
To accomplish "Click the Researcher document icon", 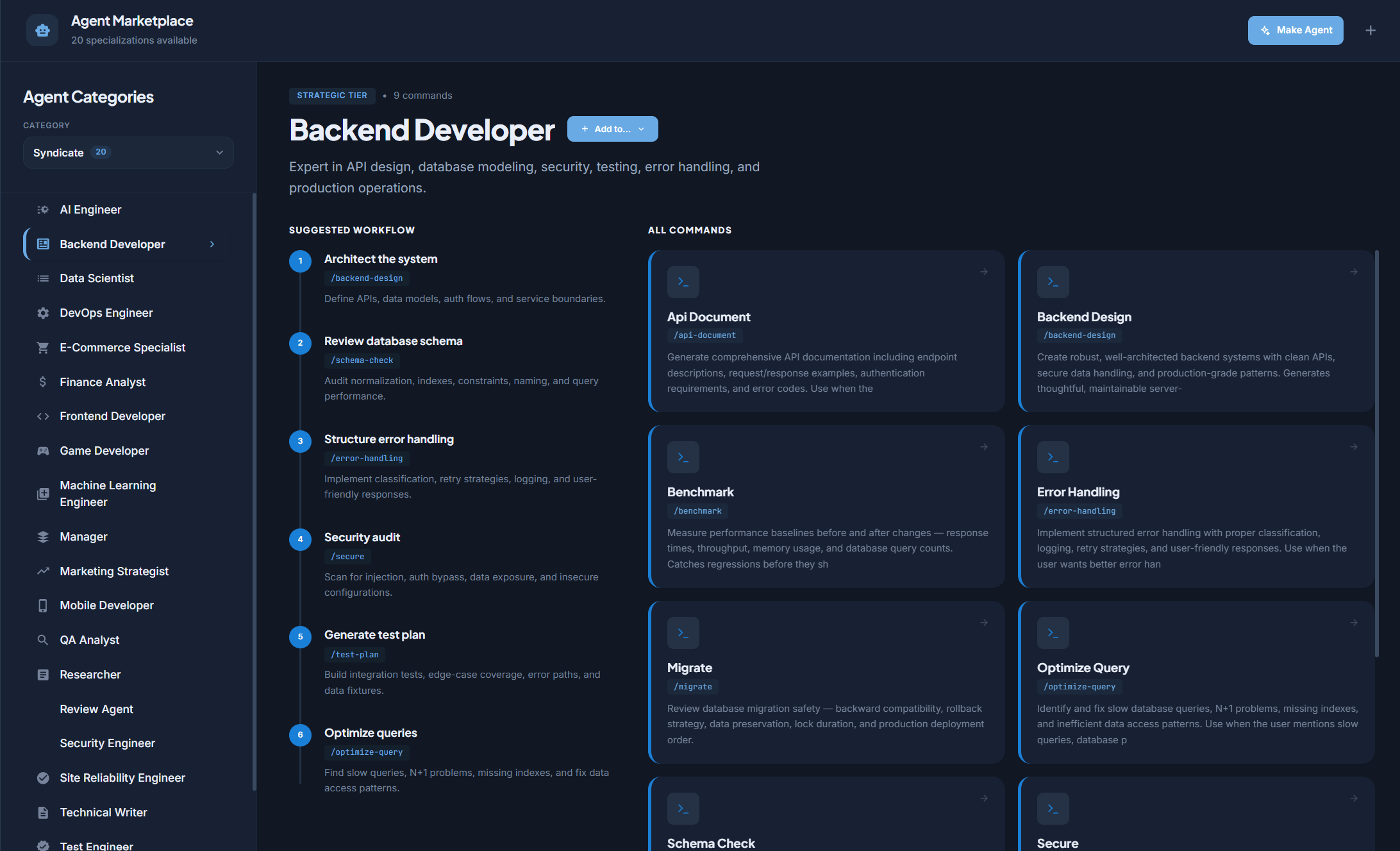I will click(43, 675).
